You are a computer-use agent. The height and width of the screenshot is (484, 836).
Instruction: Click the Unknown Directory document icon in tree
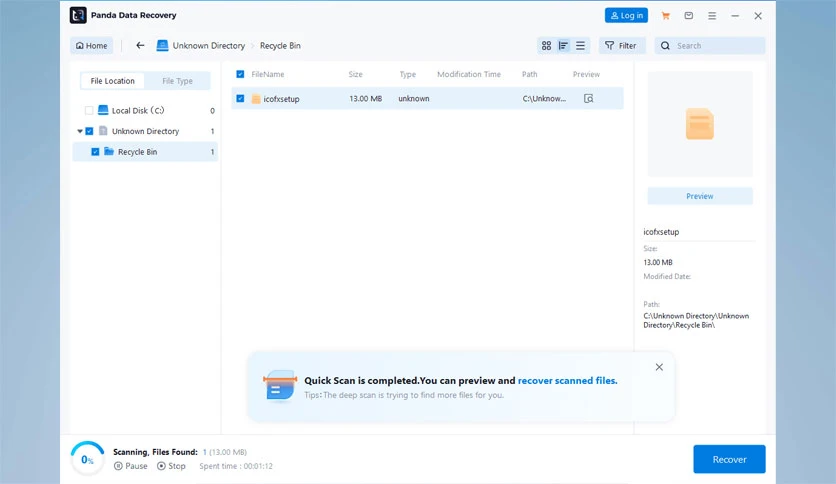click(x=103, y=131)
